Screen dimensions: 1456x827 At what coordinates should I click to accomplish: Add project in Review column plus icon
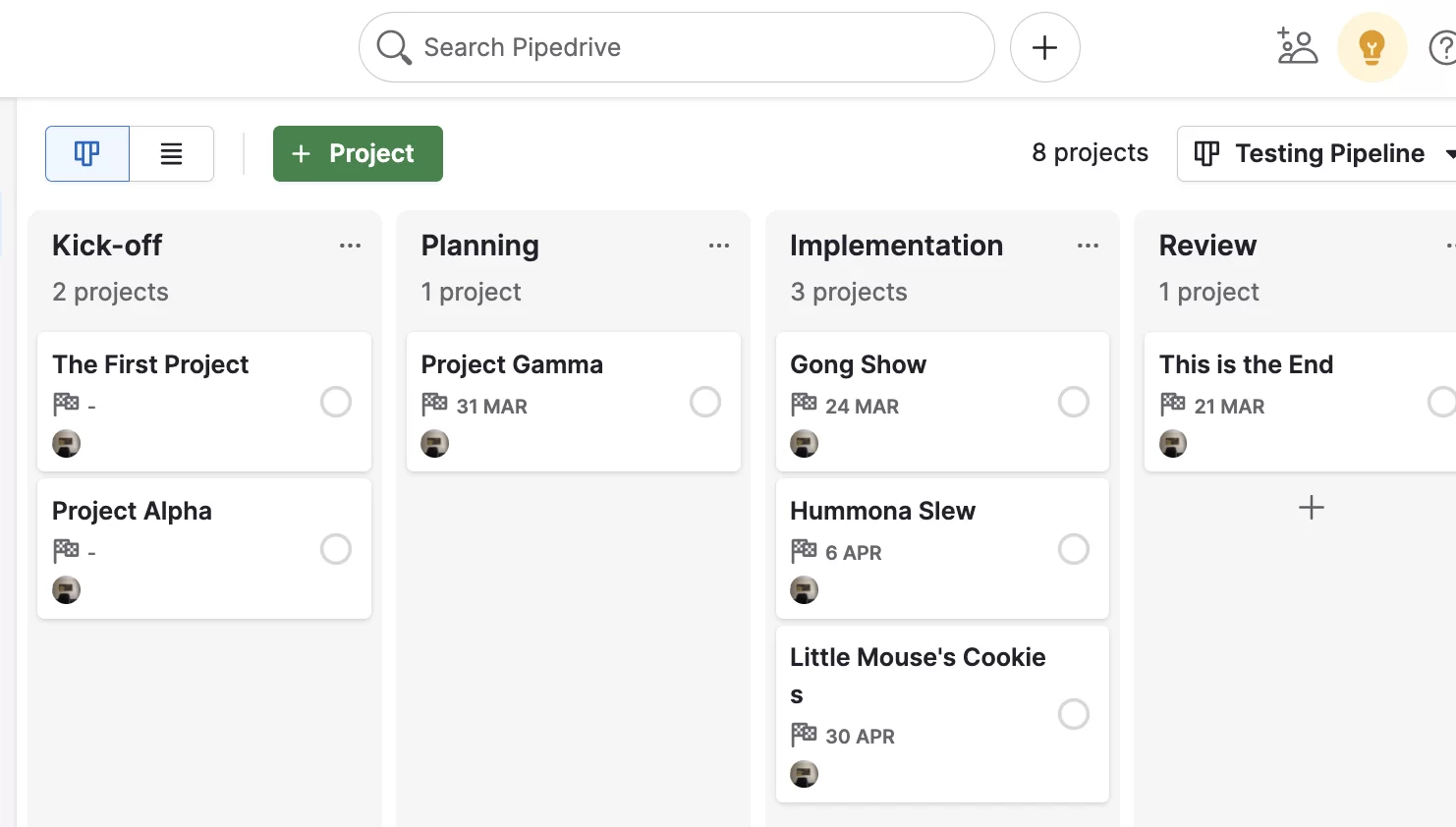point(1312,507)
